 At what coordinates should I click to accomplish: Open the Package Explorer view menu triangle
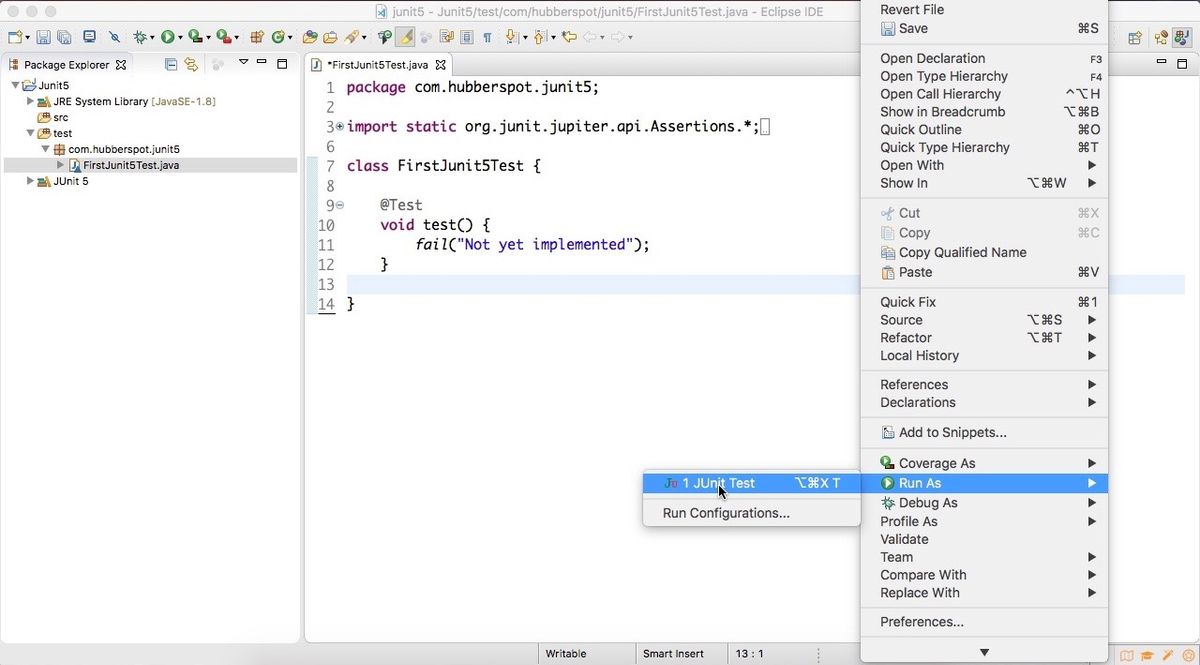[x=243, y=62]
